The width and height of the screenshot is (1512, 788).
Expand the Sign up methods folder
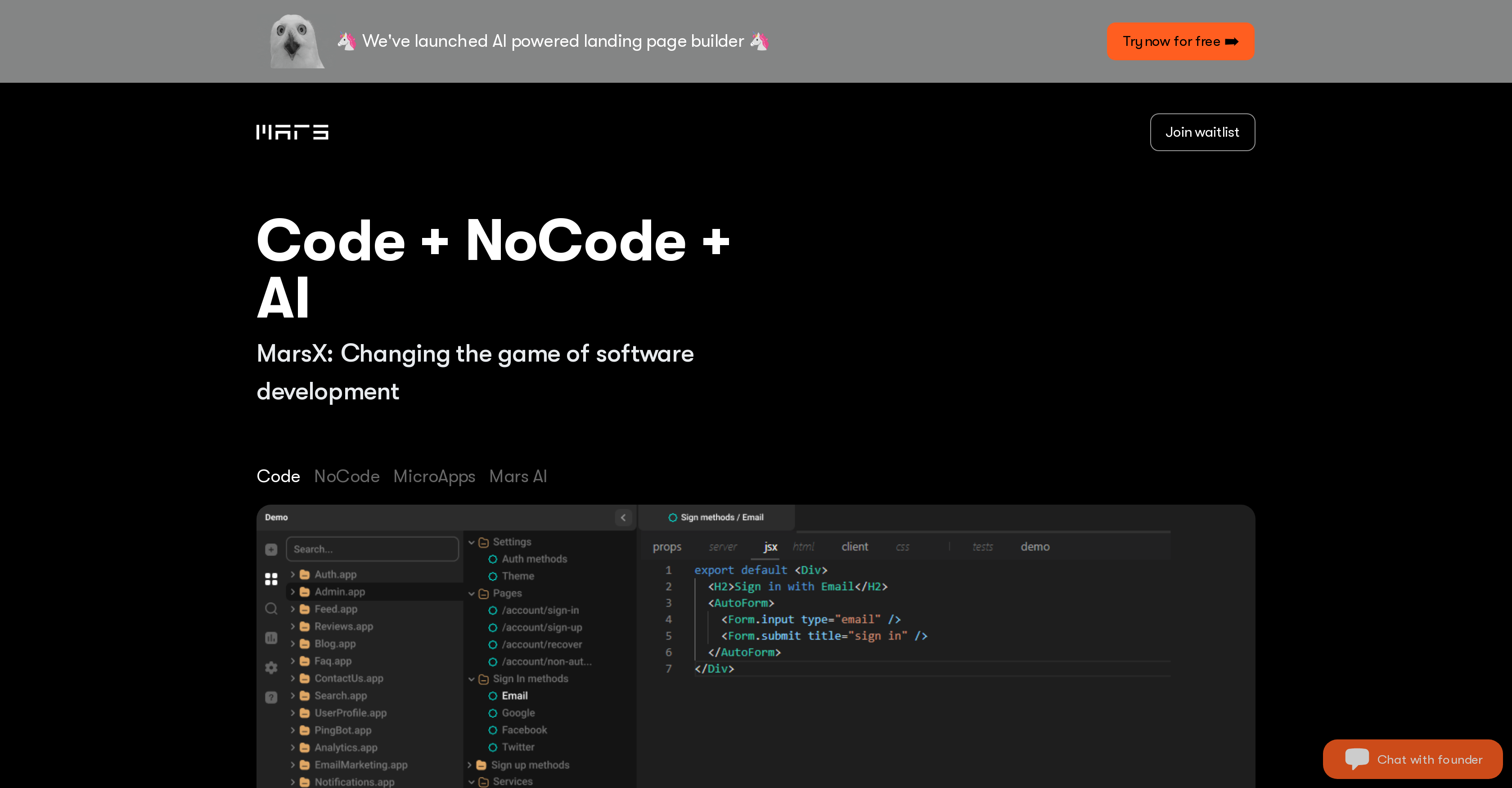tap(469, 765)
